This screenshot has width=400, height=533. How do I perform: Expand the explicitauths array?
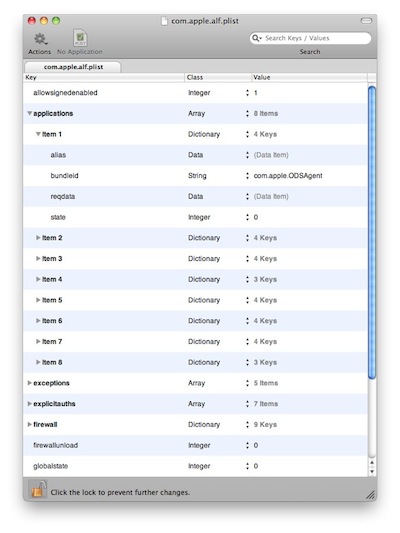pyautogui.click(x=30, y=404)
